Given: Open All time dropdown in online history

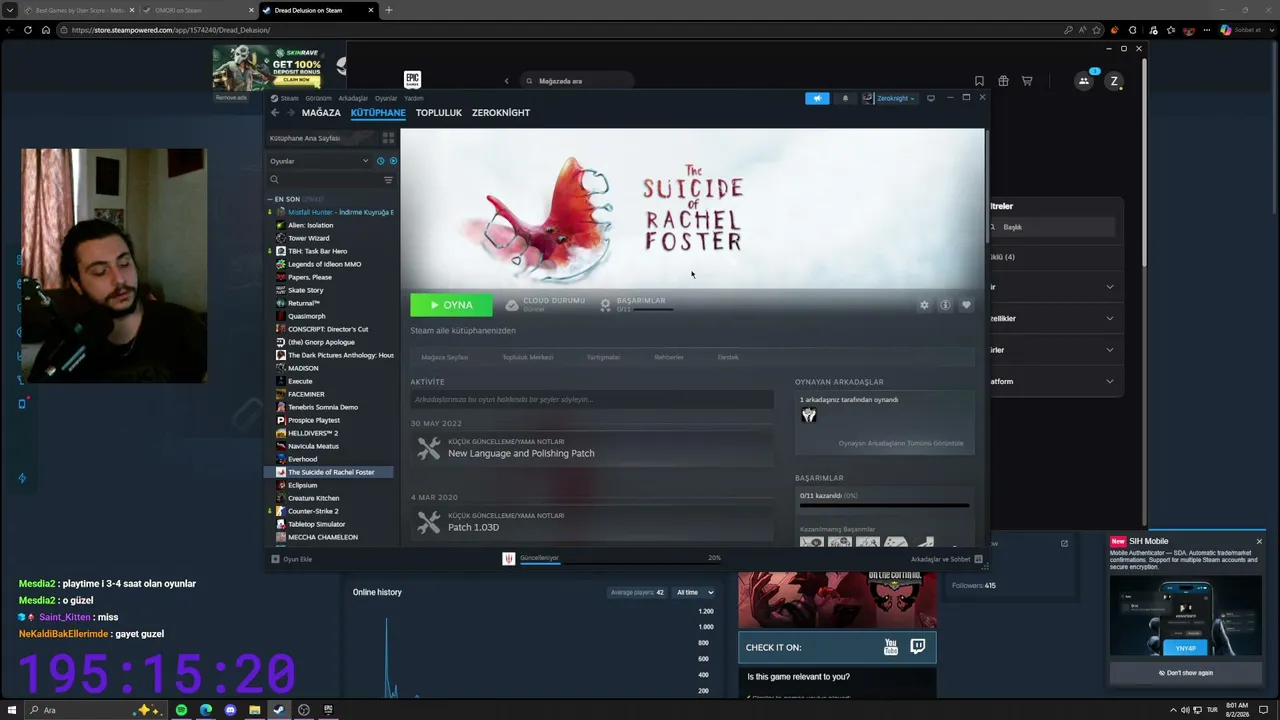Looking at the screenshot, I should point(694,592).
